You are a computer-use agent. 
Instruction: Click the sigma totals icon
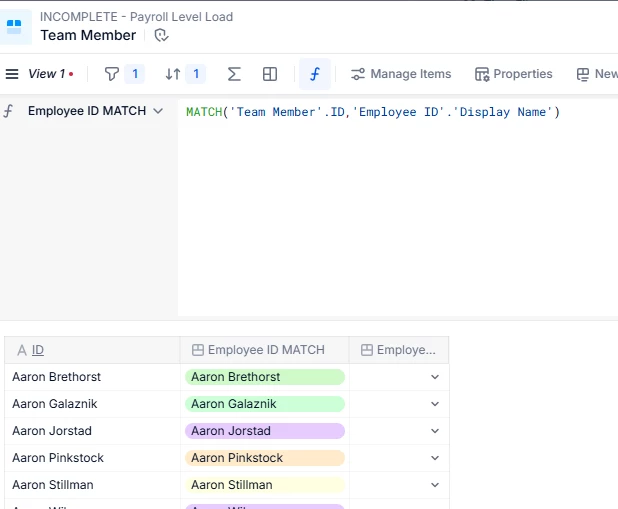pyautogui.click(x=234, y=74)
